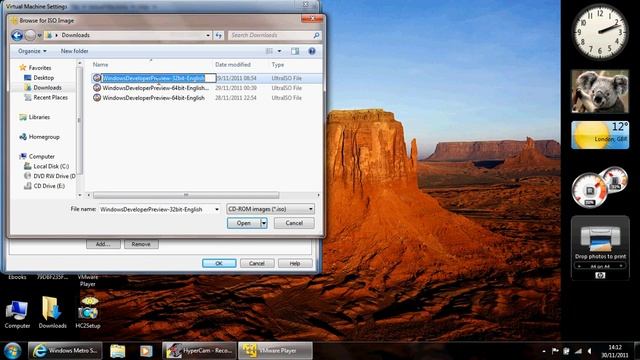This screenshot has width=640, height=360.
Task: Refresh the Downloads folder location
Action: pyautogui.click(x=219, y=36)
